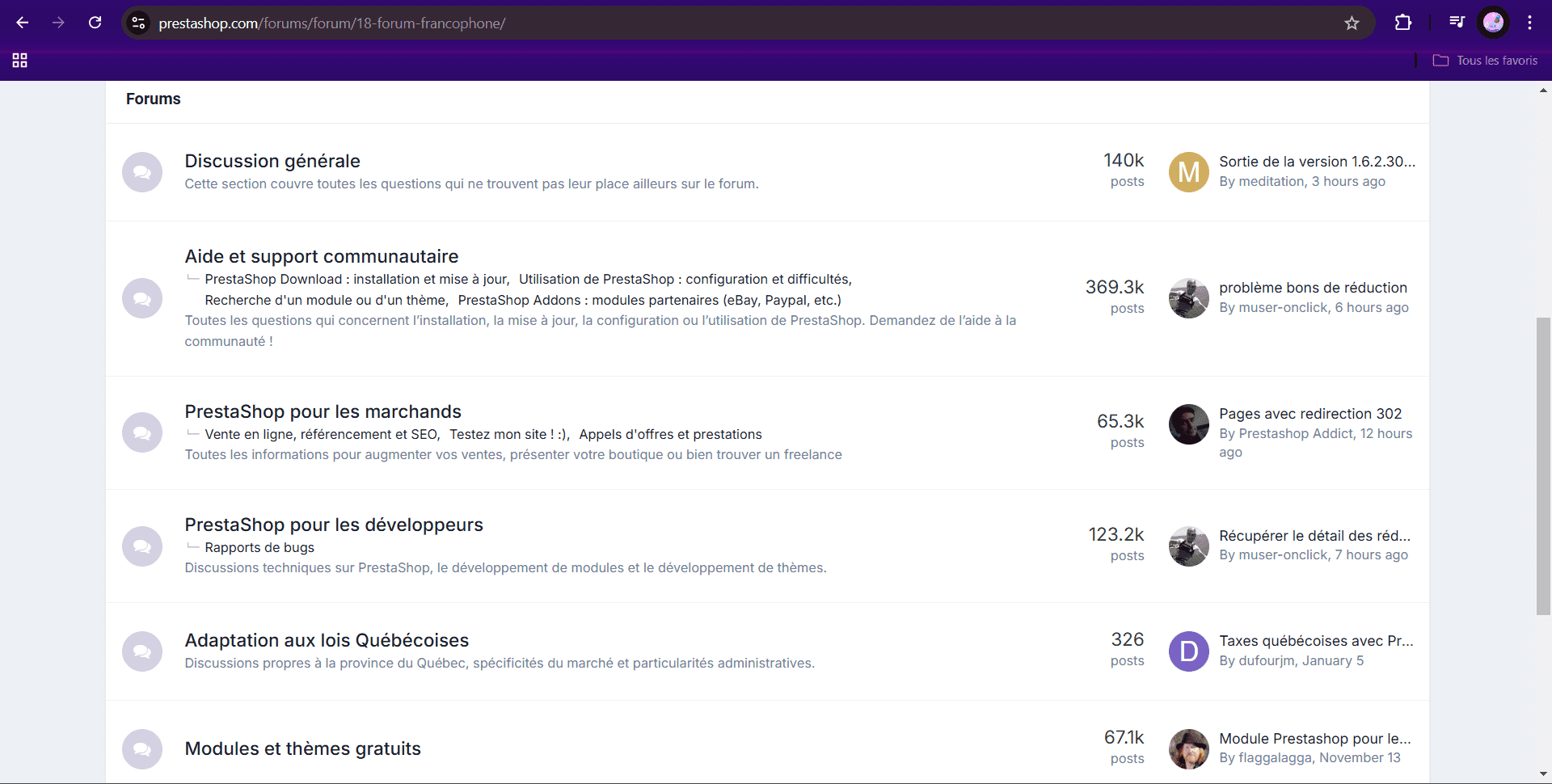
Task: Open Testez mon site subforum
Action: pos(508,434)
